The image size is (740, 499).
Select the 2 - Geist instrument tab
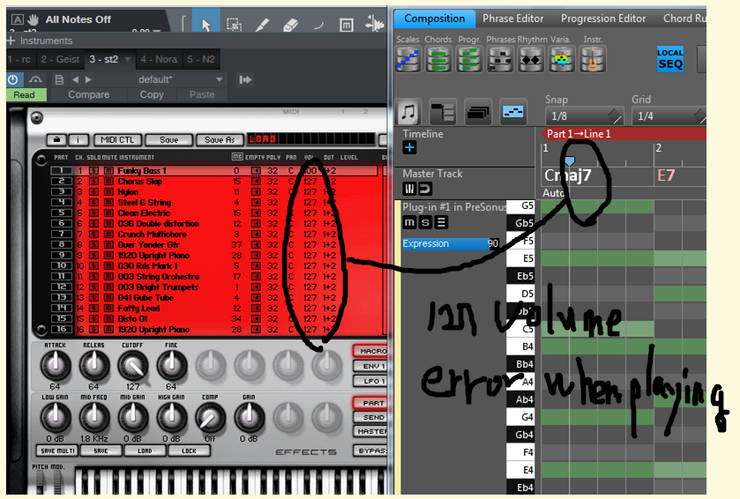pyautogui.click(x=60, y=59)
